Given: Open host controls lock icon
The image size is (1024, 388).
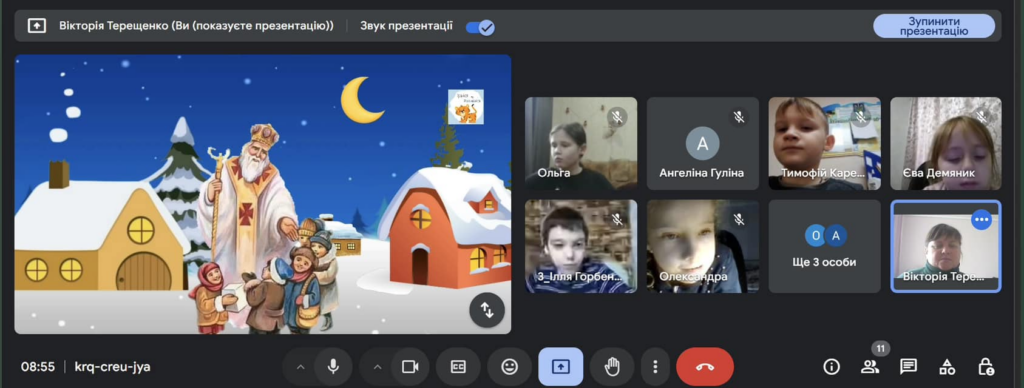Looking at the screenshot, I should 985,367.
